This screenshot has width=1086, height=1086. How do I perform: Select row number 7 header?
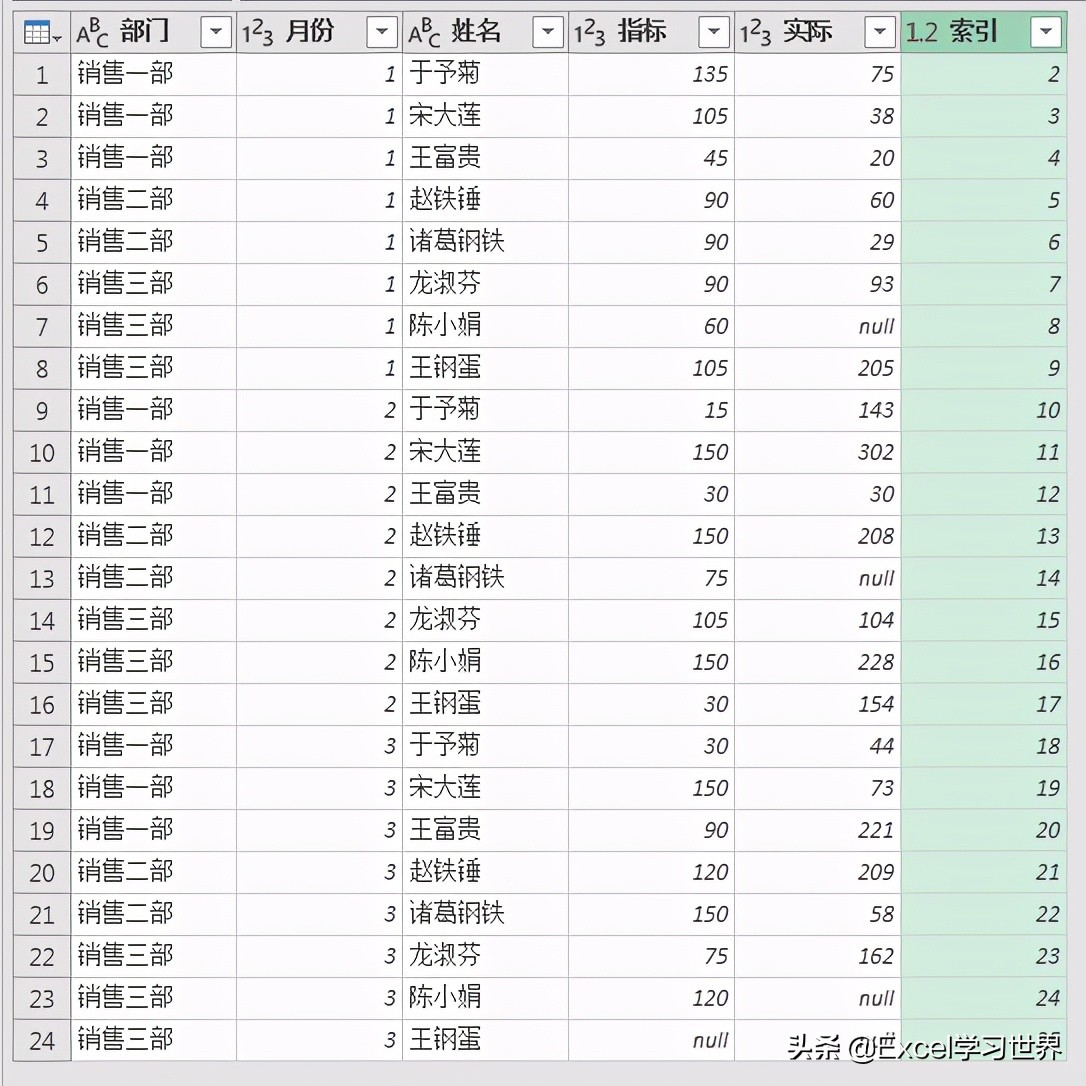(x=42, y=327)
